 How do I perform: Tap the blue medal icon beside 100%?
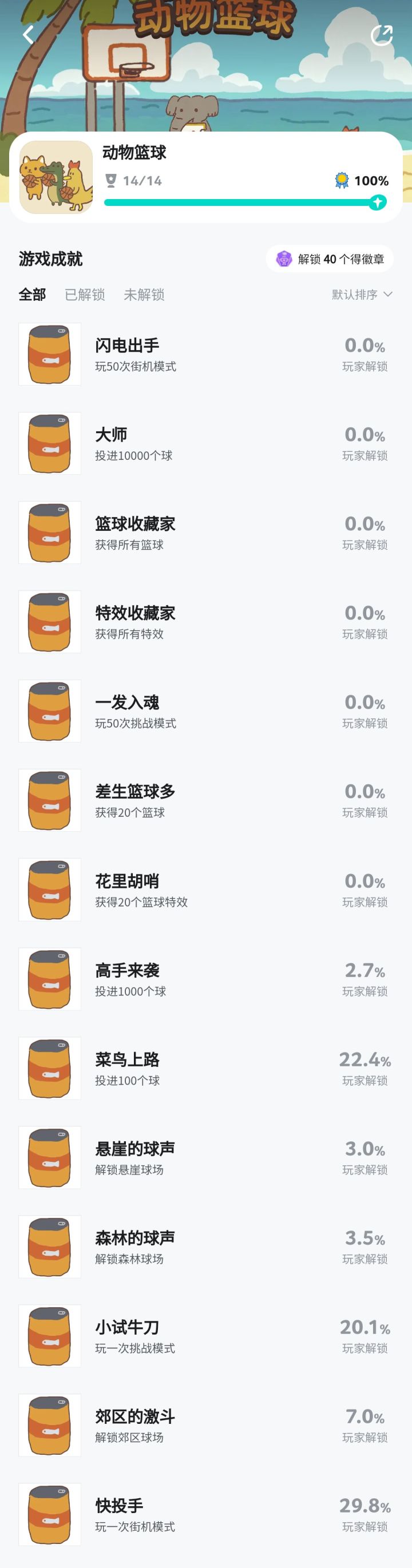(342, 180)
